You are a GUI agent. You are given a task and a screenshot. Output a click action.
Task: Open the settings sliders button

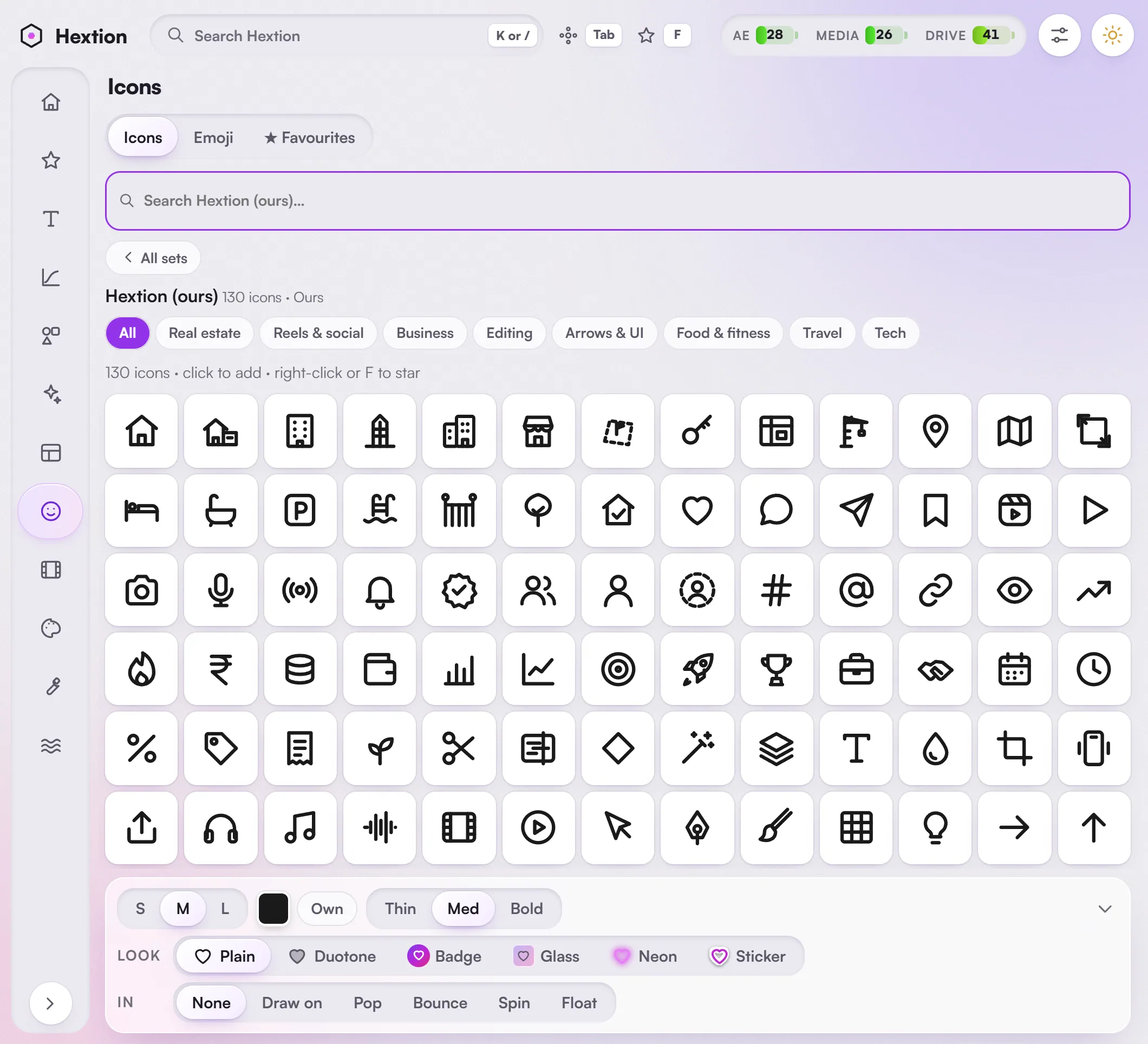pyautogui.click(x=1059, y=35)
